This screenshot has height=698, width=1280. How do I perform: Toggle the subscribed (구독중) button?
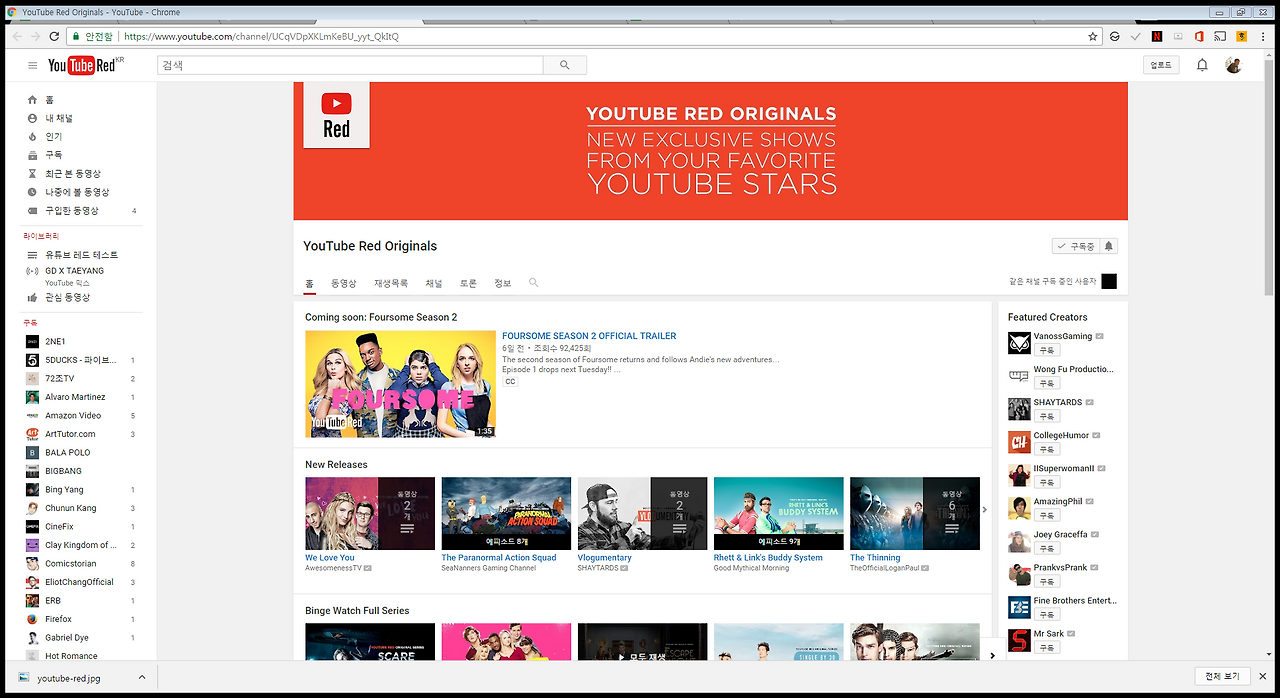pos(1075,246)
